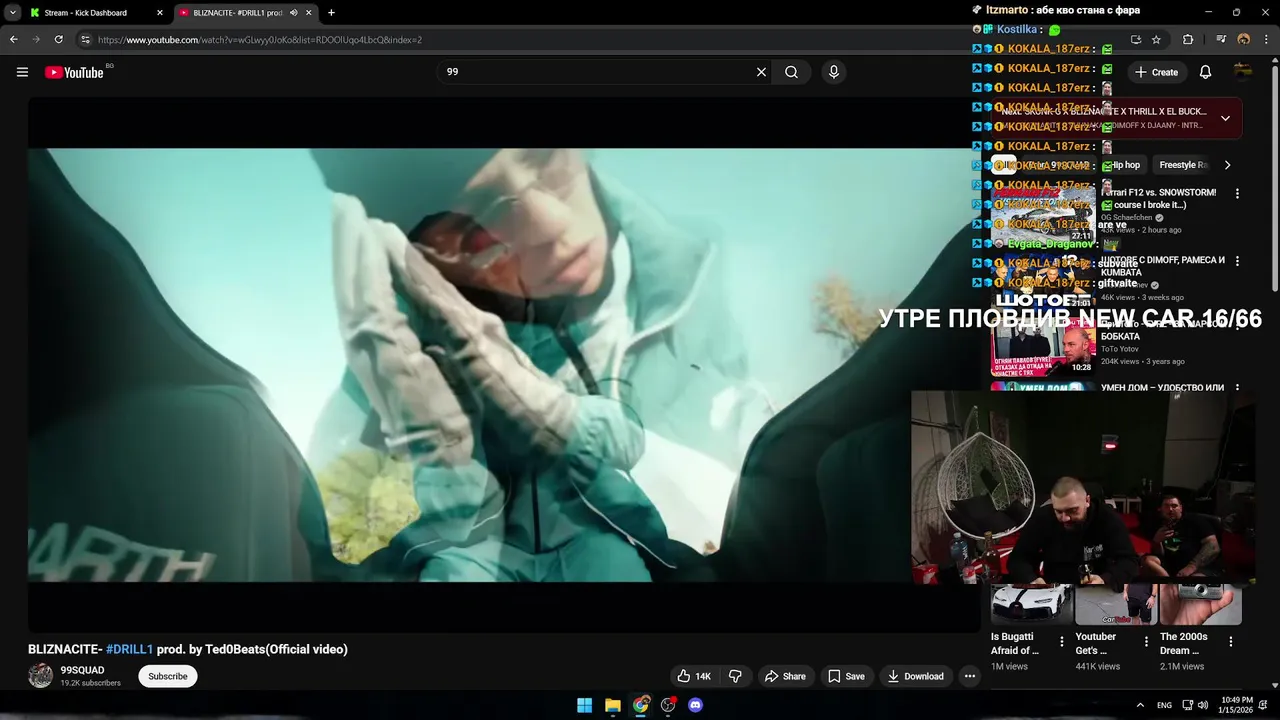This screenshot has height=720, width=1280.
Task: Open File Explorer from the taskbar
Action: coord(612,705)
